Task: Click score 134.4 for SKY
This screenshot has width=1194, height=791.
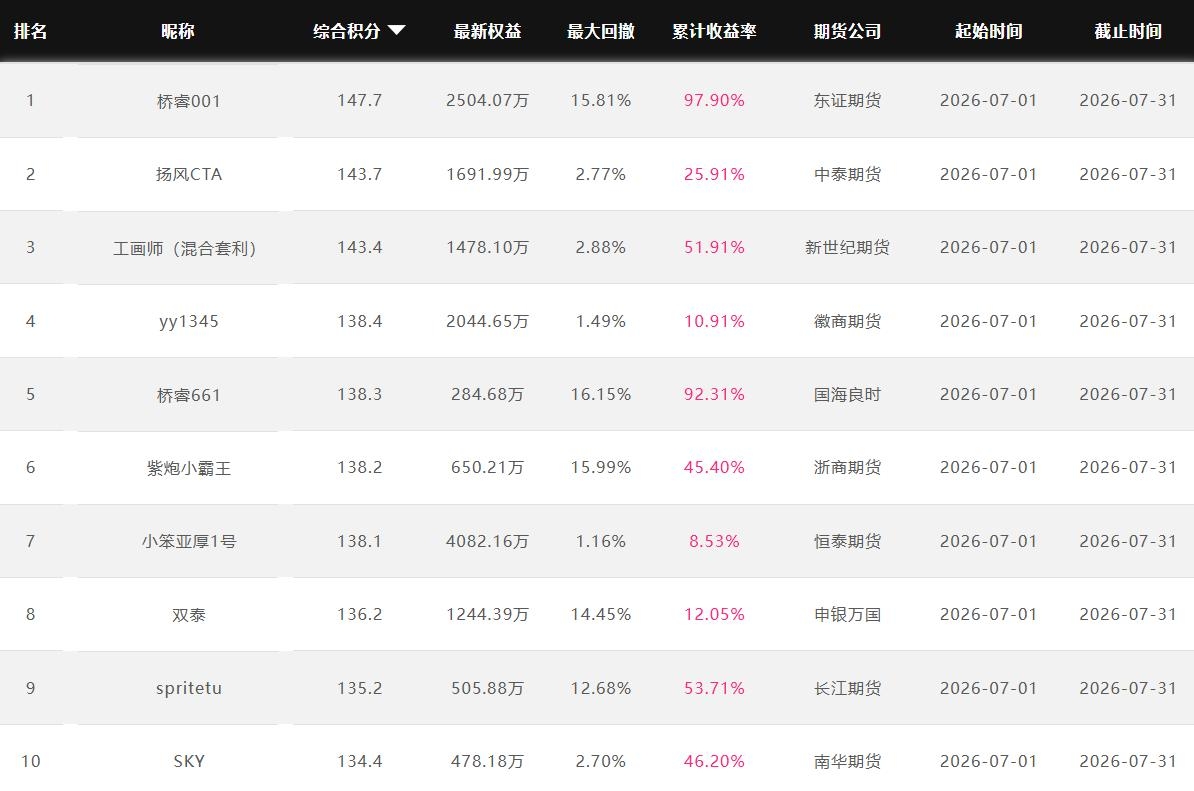Action: click(x=359, y=761)
